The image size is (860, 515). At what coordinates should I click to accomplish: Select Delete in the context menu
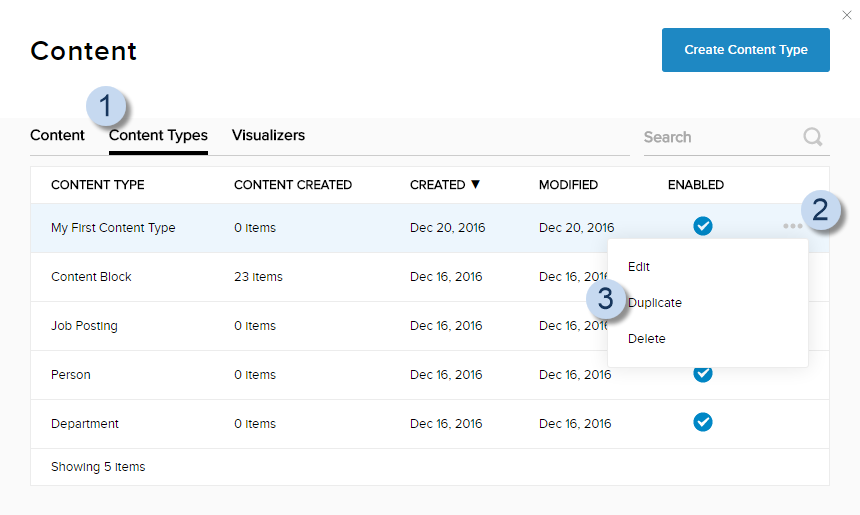(647, 339)
